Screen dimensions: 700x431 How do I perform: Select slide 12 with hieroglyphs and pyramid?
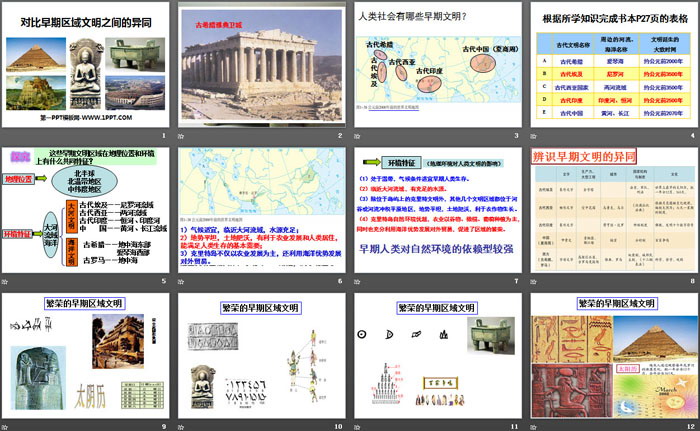pyautogui.click(x=610, y=355)
